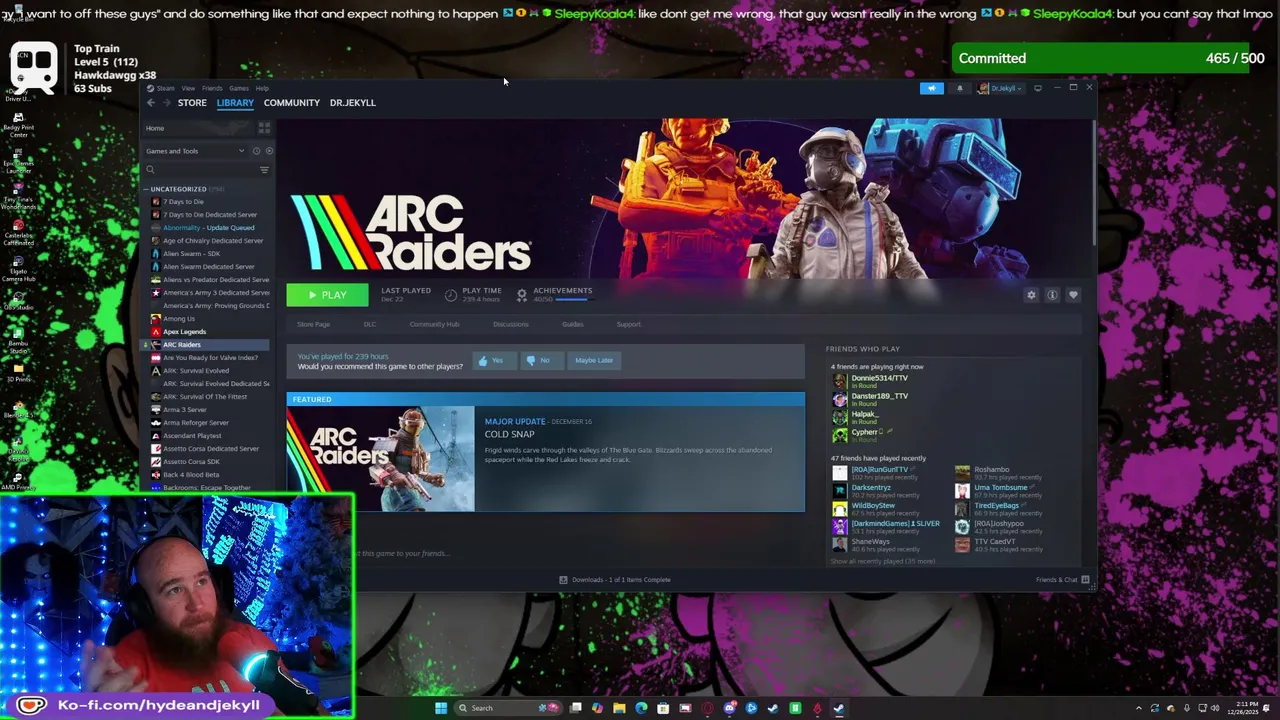Screen dimensions: 1280x720
Task: Open the Steam menu
Action: pyautogui.click(x=165, y=88)
